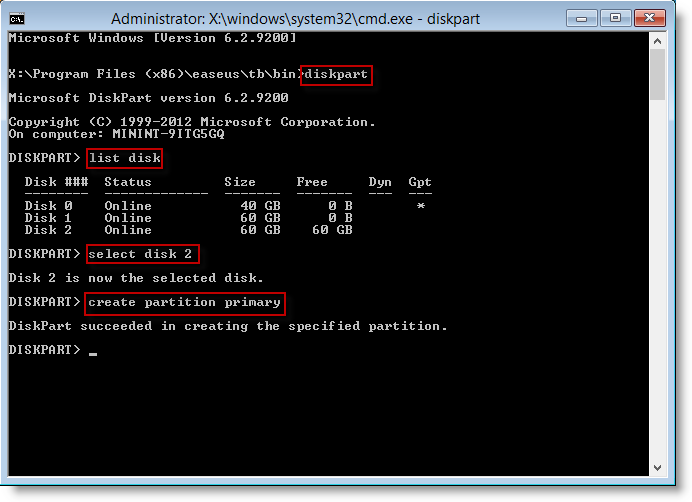The height and width of the screenshot is (502, 692).
Task: Click 'Disk 2 is now the selected disk' message
Action: 136,277
